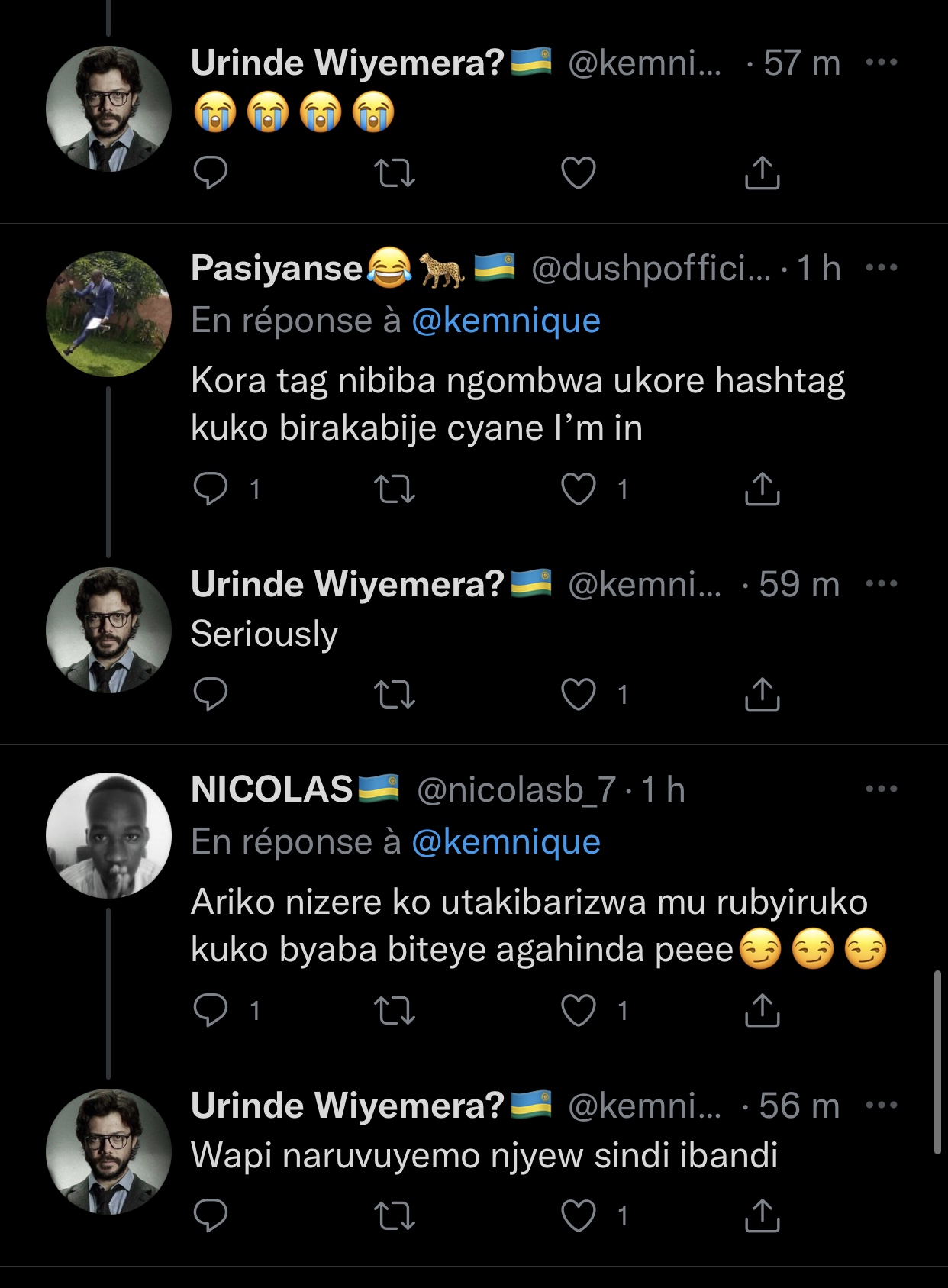The image size is (948, 1288).
Task: Open more options on NICOLAS's tweet
Action: tap(882, 789)
